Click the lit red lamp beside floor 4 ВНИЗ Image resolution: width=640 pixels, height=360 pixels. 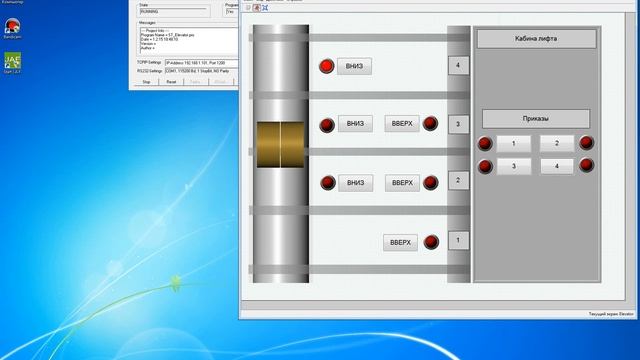tap(327, 66)
